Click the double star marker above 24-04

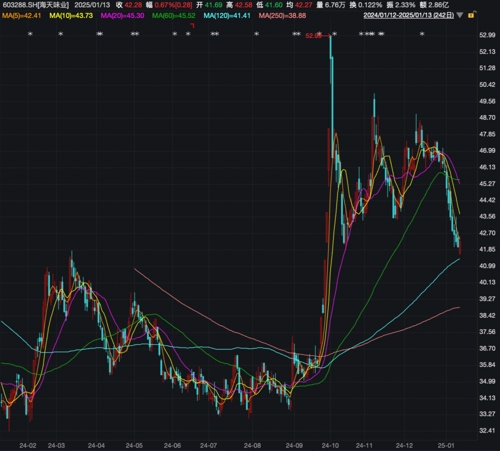click(100, 34)
